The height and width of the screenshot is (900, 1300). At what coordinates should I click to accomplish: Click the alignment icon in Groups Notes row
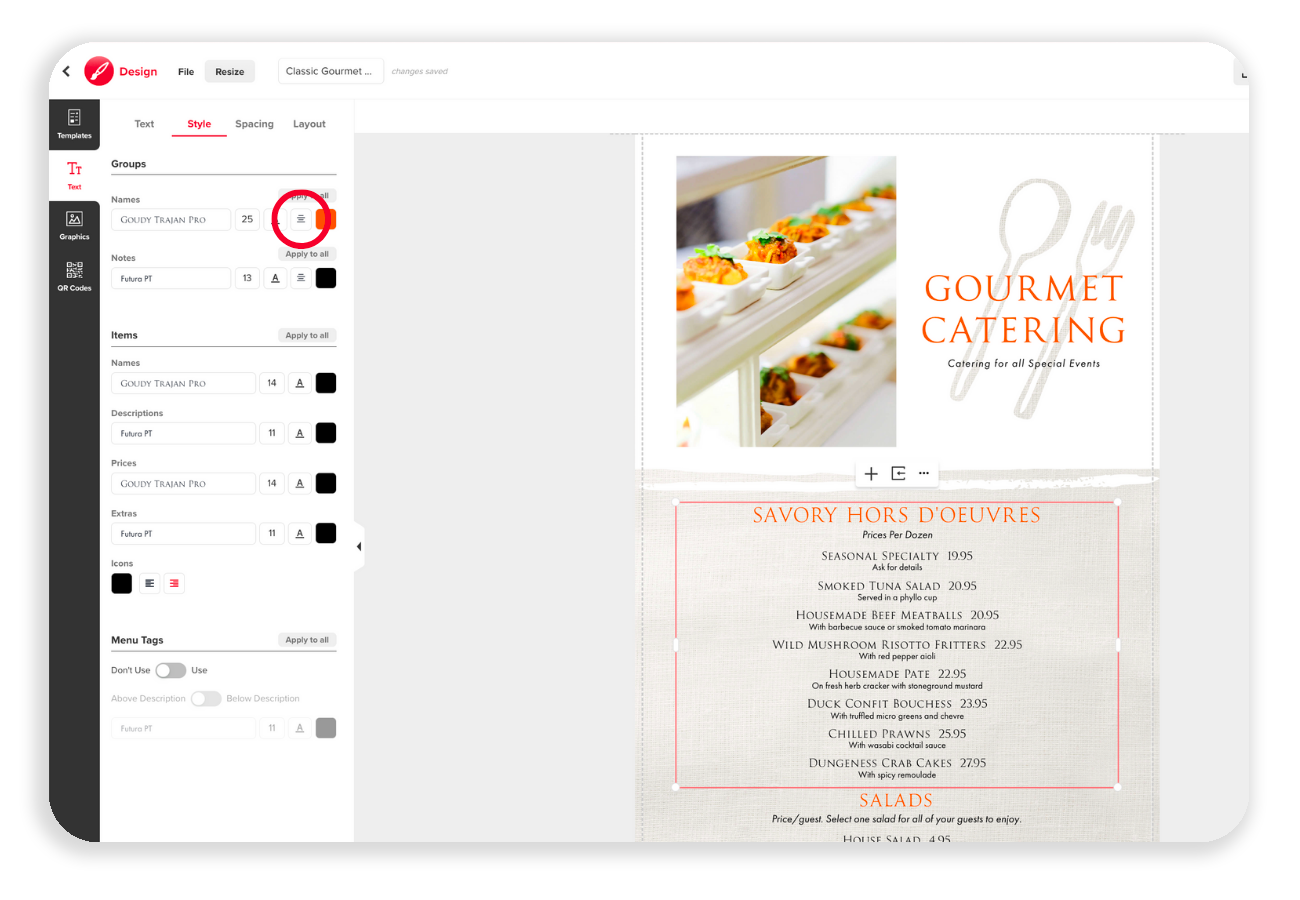[301, 278]
